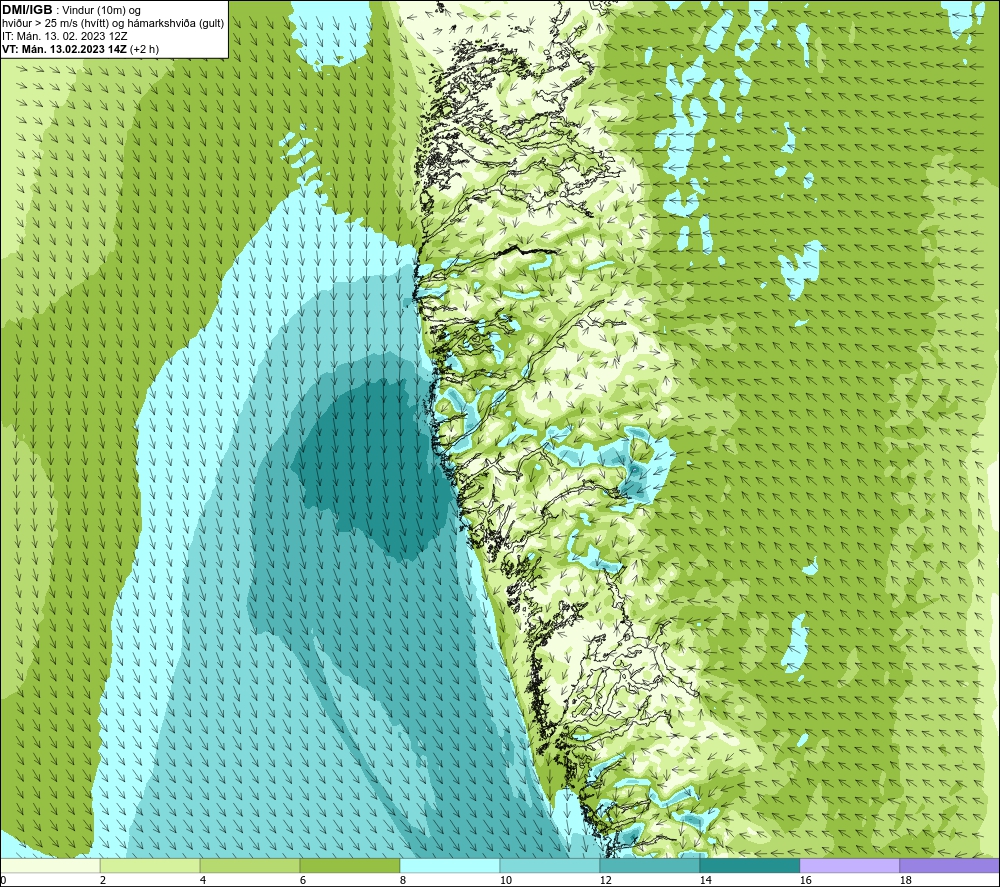
Task: Click the legend tick label '10'
Action: click(505, 881)
